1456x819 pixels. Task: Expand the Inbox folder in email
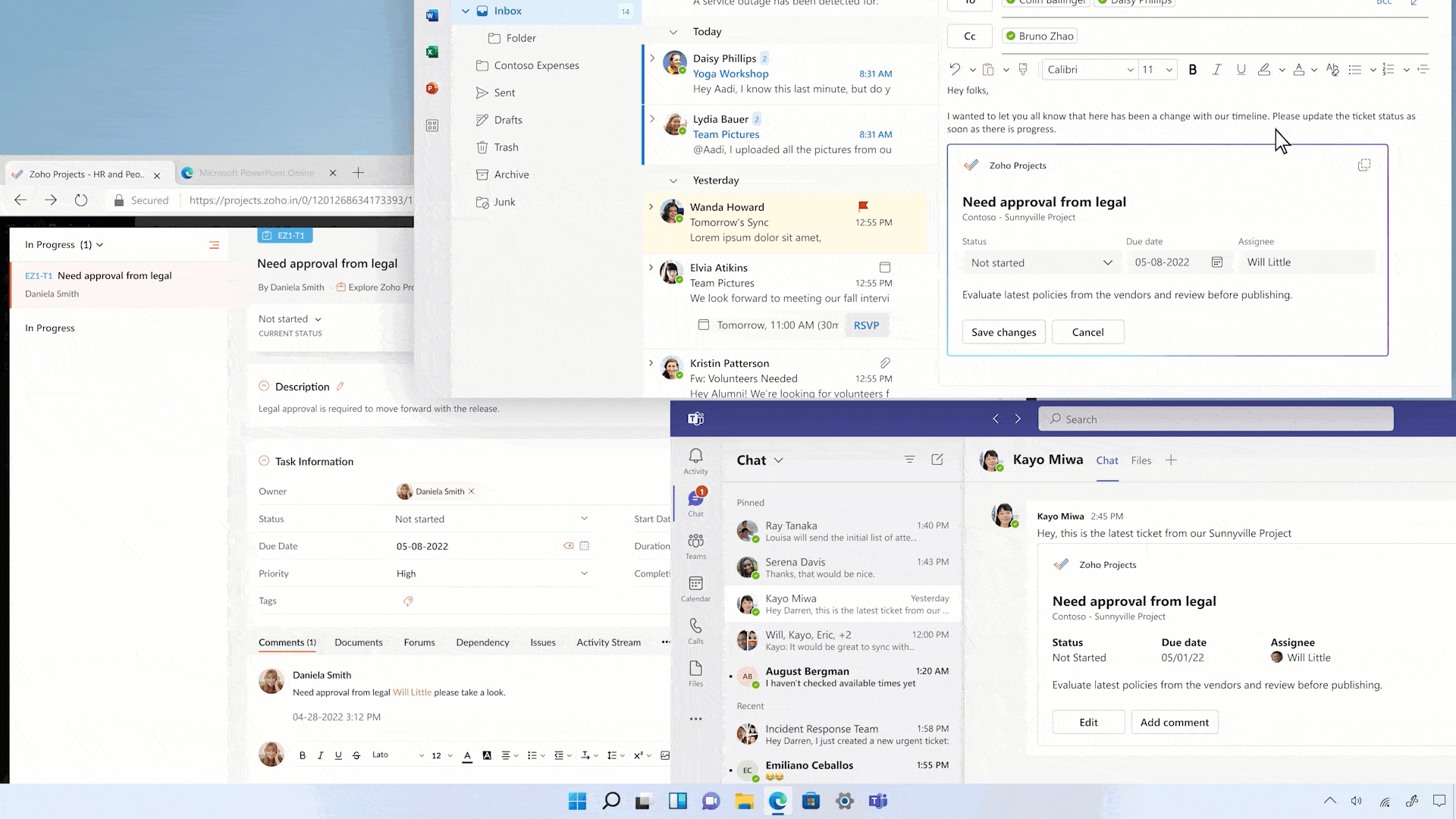[x=465, y=10]
